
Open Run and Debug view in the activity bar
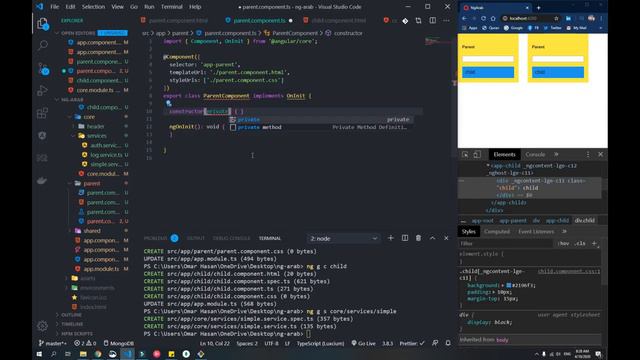tap(42, 90)
